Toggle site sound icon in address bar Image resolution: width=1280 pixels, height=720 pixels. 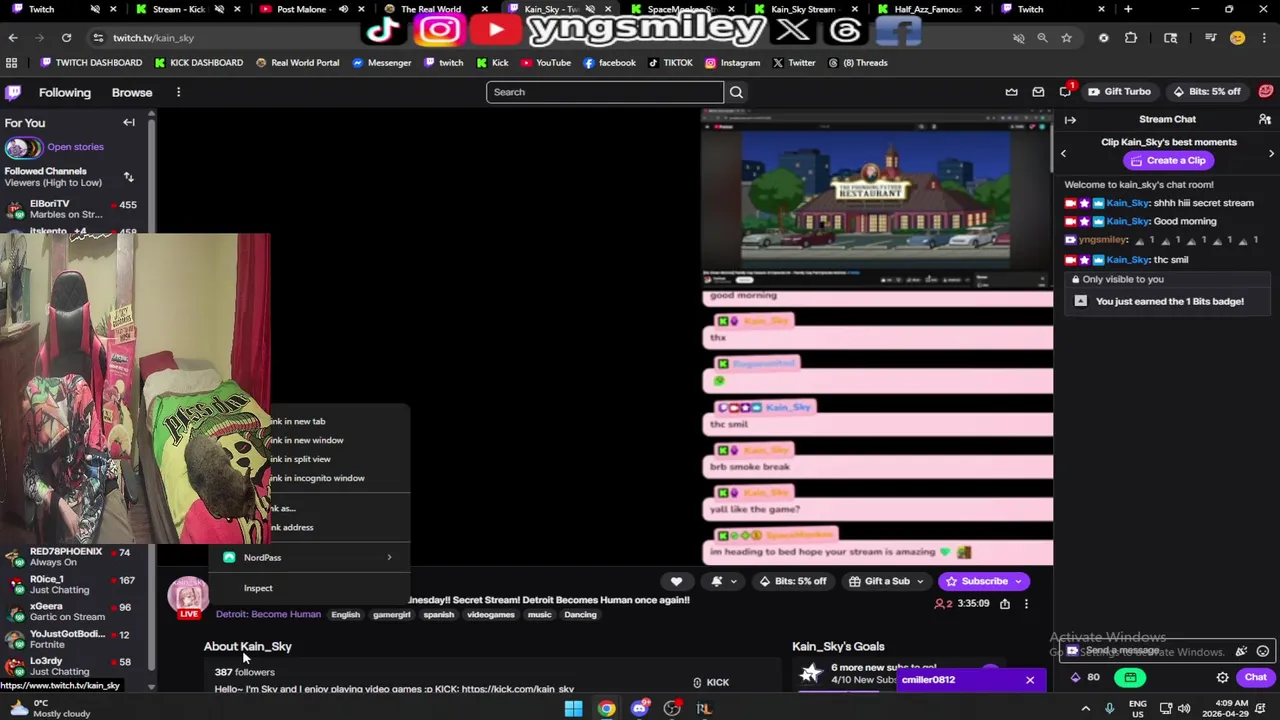[1019, 38]
